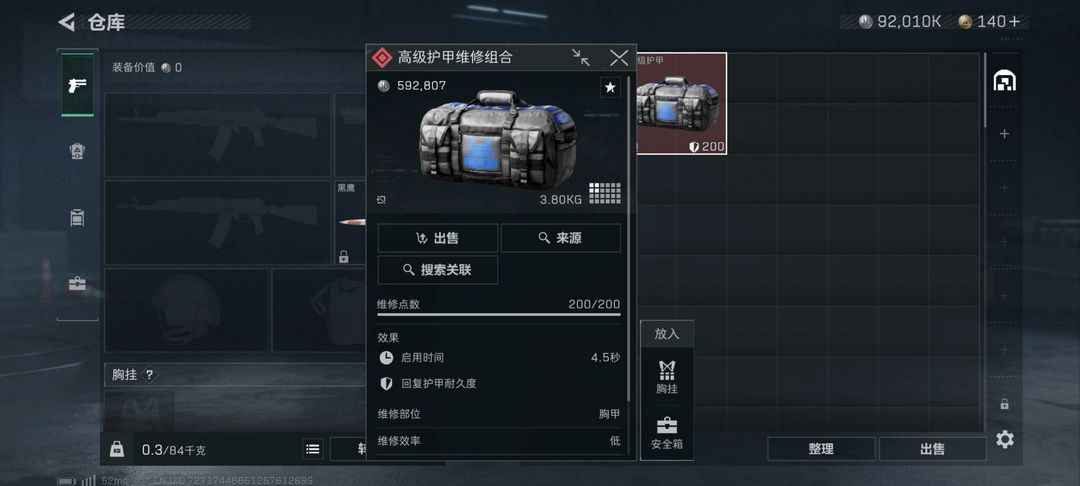Open the 胸挂 help question mark
1080x486 pixels.
[x=149, y=375]
